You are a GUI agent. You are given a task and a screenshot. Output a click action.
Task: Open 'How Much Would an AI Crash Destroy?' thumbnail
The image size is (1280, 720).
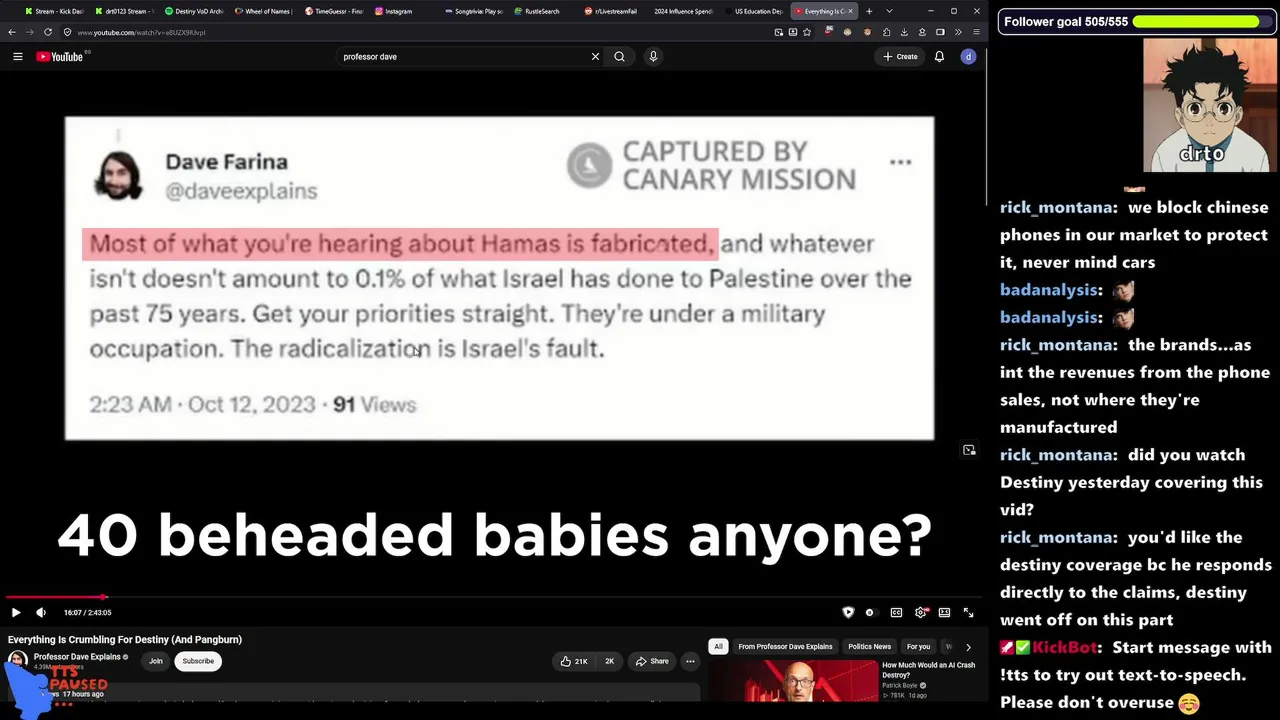point(793,680)
